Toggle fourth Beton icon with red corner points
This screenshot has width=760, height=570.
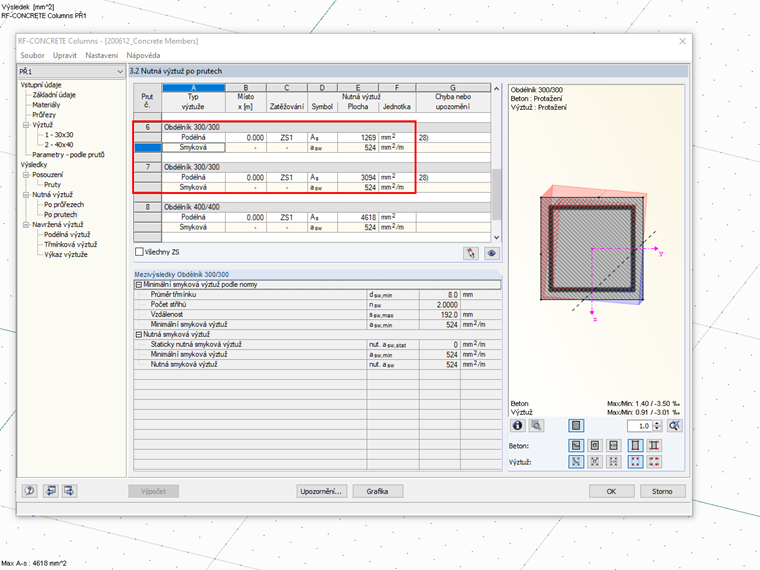point(635,445)
